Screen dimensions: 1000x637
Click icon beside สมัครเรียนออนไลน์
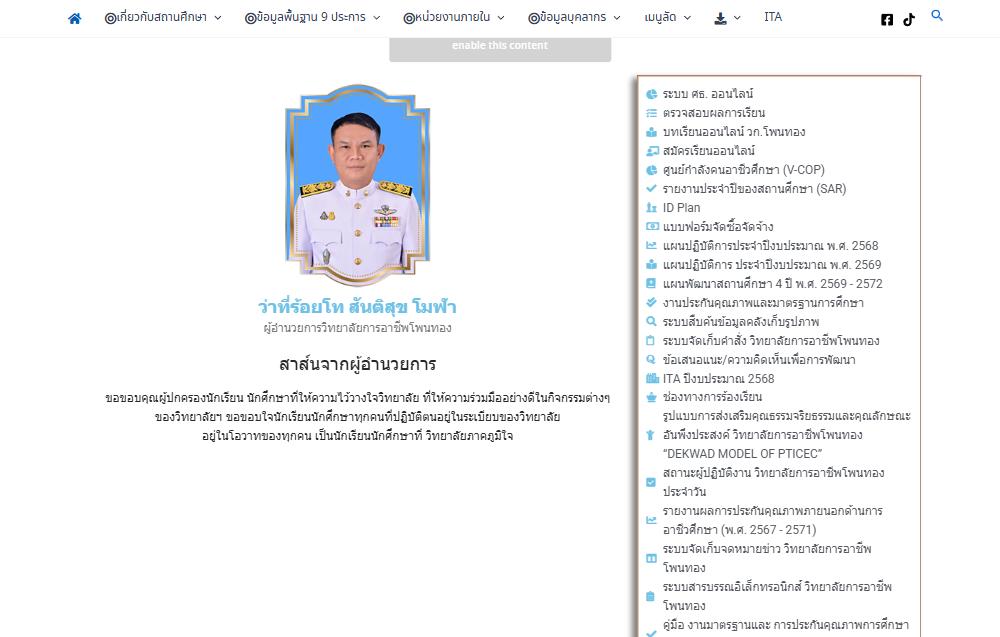tap(652, 151)
